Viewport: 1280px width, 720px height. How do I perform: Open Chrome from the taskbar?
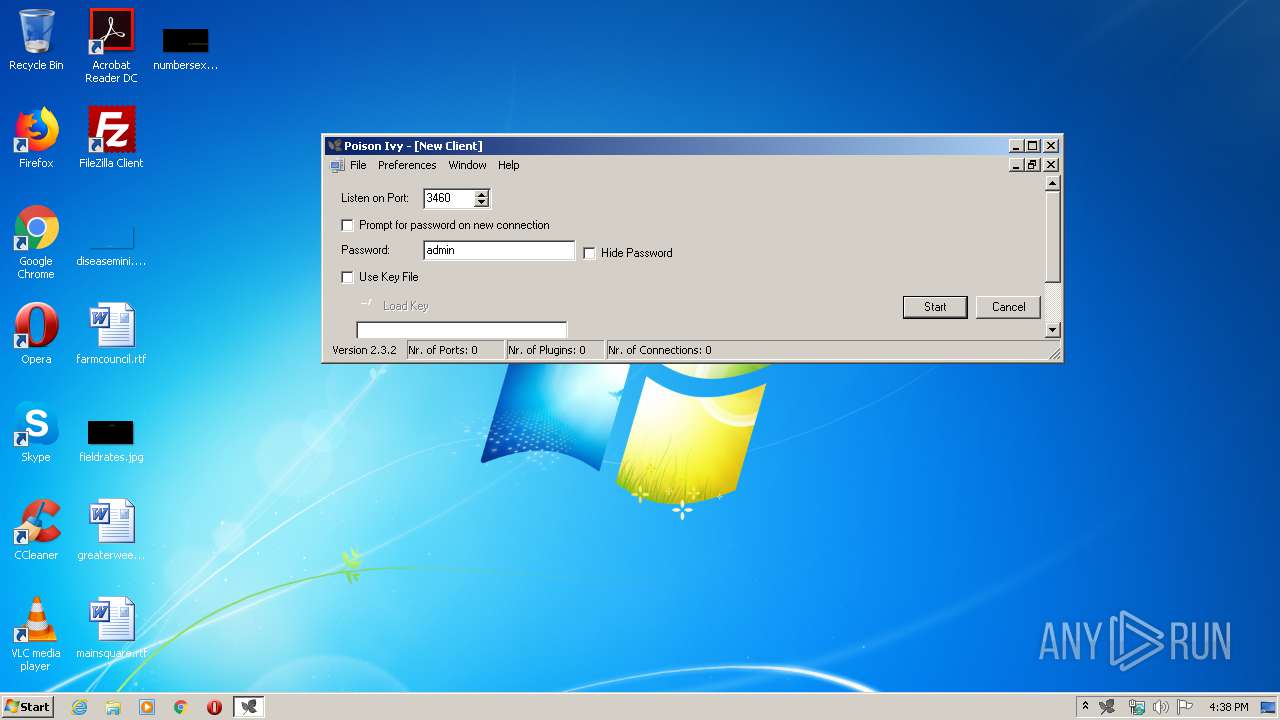point(181,707)
